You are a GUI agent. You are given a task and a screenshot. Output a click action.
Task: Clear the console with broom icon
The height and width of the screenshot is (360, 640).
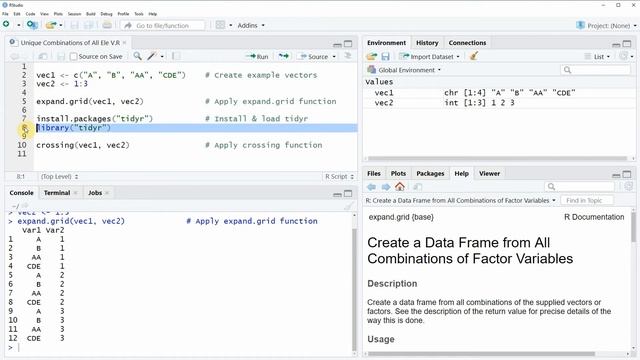pos(348,206)
